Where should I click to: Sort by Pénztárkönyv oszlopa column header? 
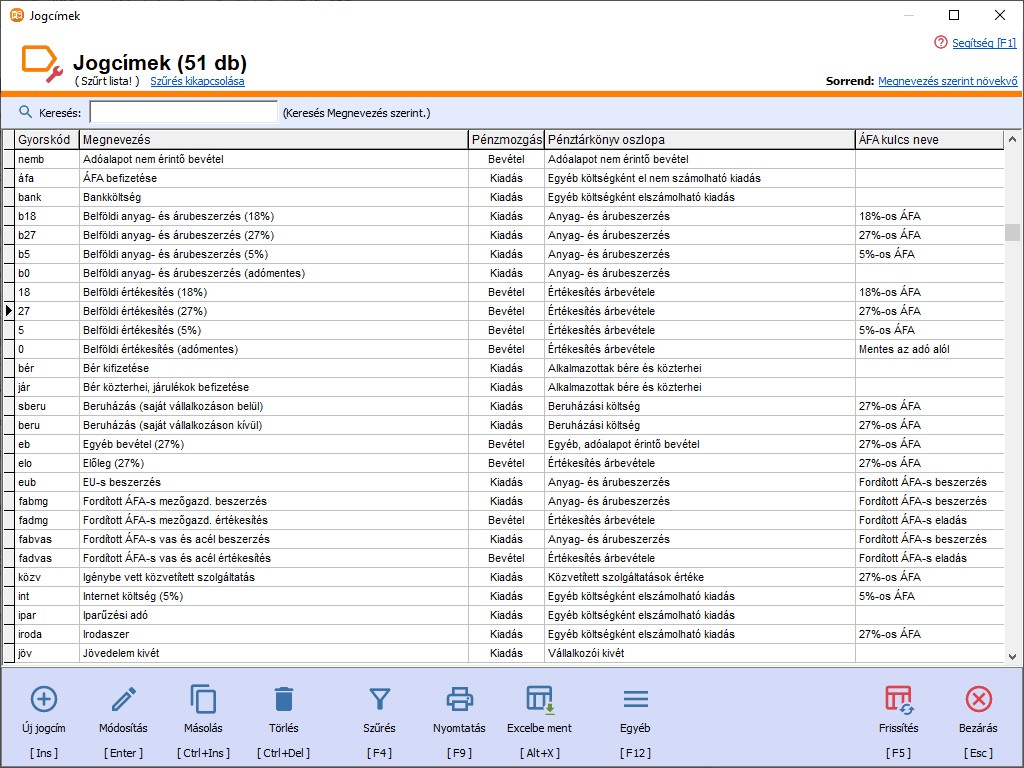699,140
